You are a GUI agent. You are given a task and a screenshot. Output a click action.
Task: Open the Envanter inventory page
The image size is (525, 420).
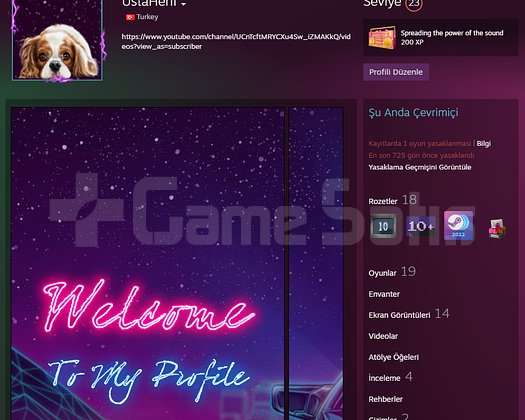(x=384, y=294)
